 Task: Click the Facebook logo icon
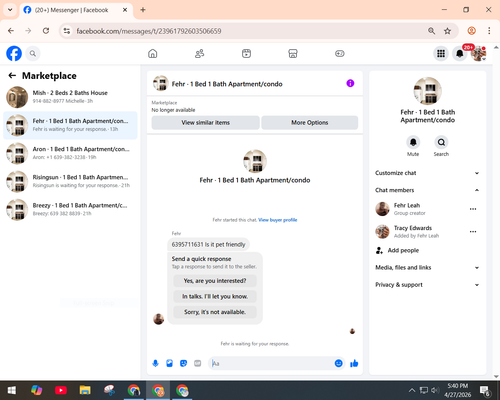14,53
